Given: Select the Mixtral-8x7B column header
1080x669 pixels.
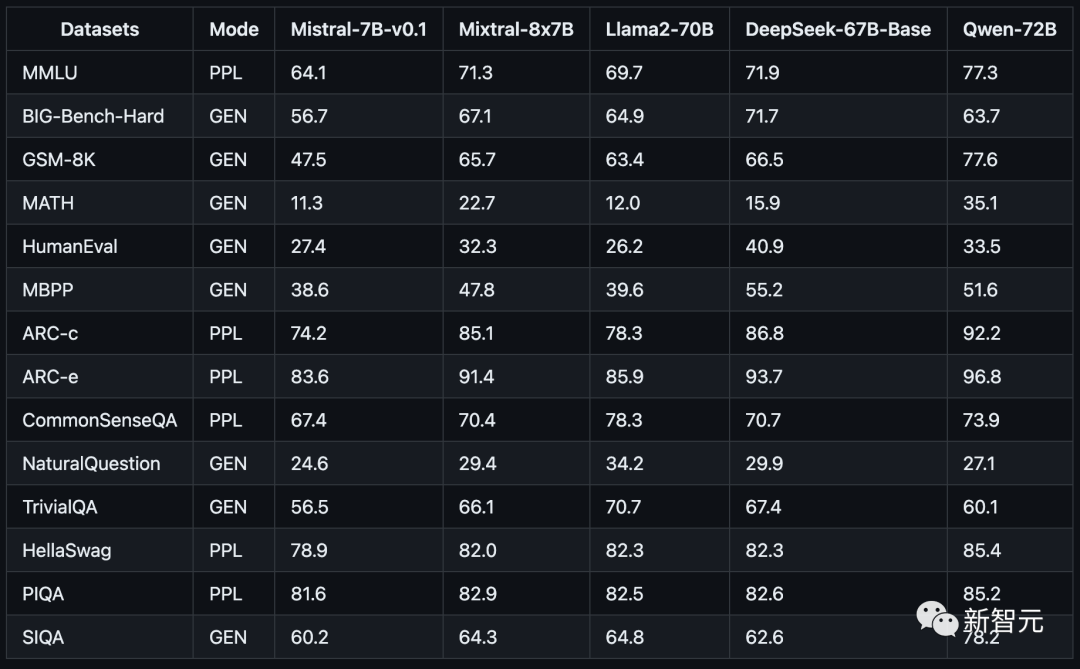Looking at the screenshot, I should [x=516, y=29].
